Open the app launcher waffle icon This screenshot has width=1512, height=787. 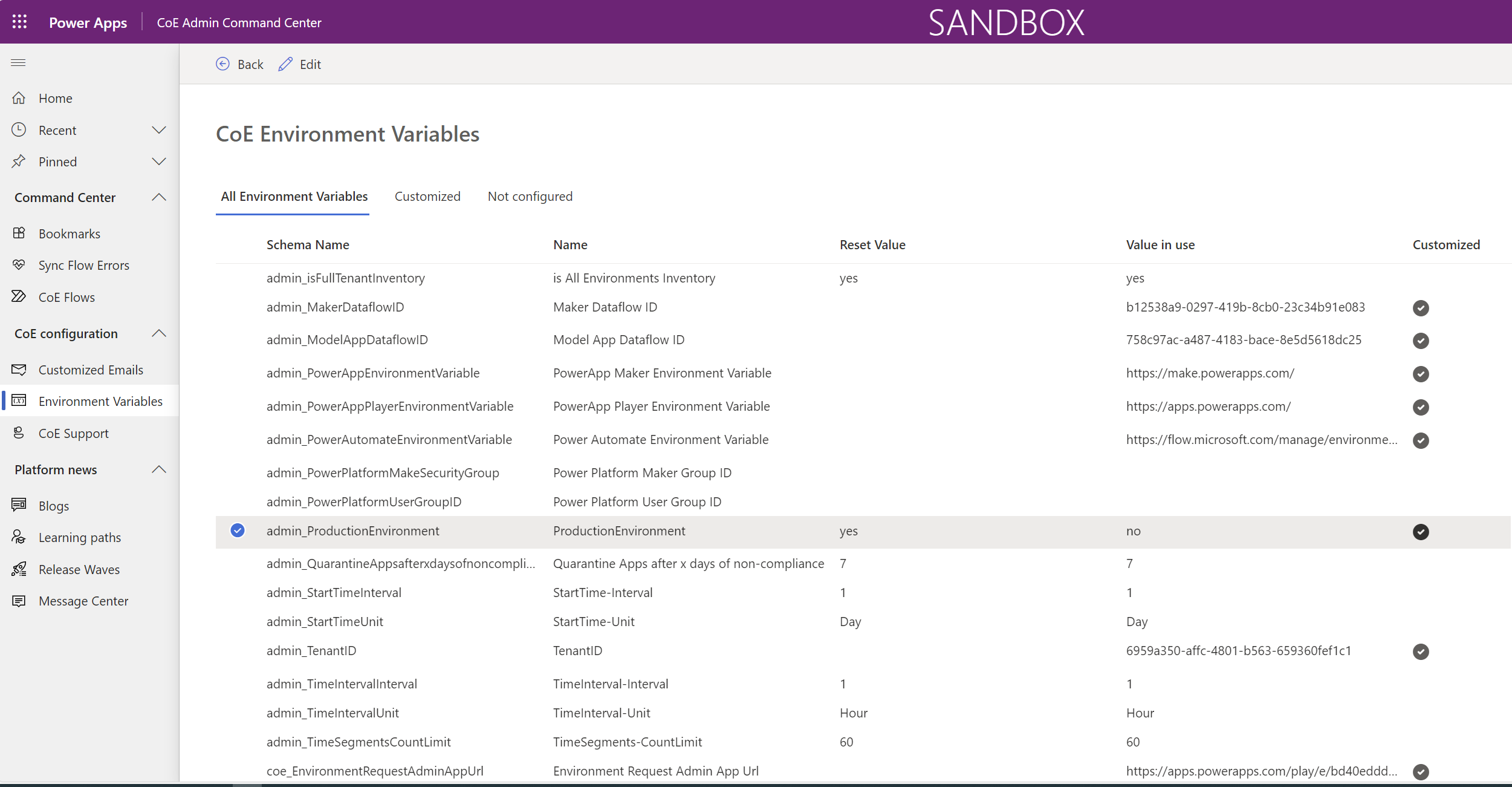(x=19, y=22)
